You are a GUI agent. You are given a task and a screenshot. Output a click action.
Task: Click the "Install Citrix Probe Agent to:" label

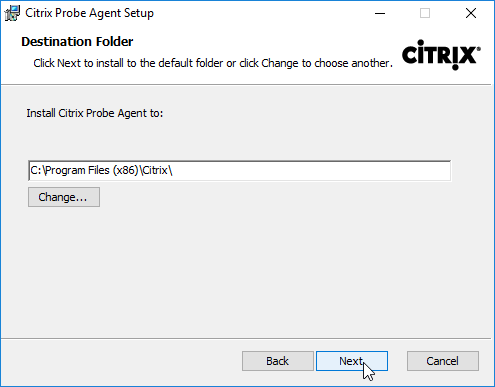(95, 113)
